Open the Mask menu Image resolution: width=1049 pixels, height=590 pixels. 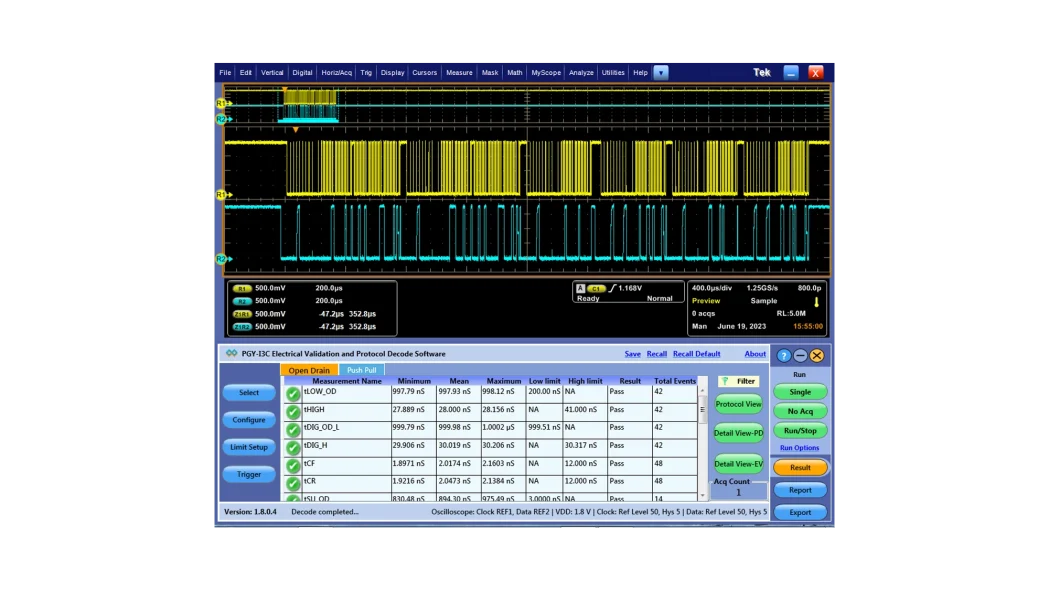pyautogui.click(x=490, y=72)
